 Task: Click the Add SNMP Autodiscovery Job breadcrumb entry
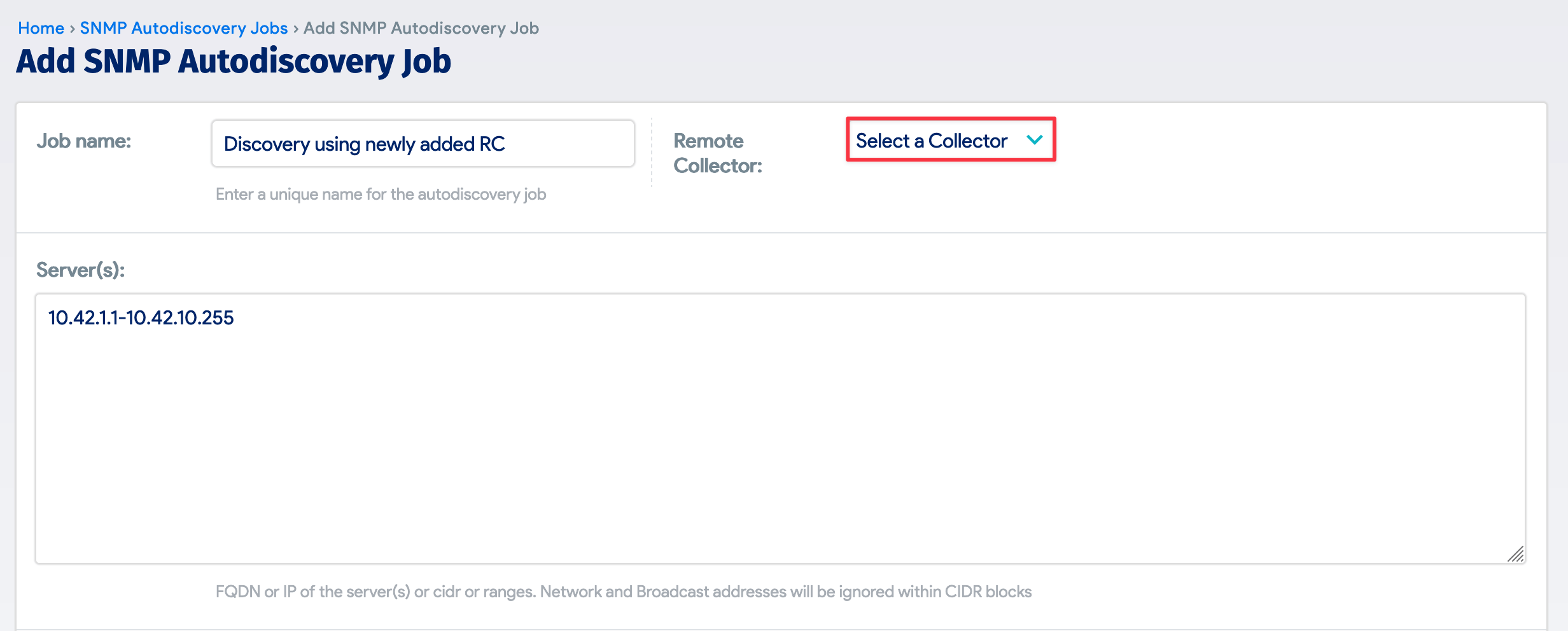coord(421,27)
